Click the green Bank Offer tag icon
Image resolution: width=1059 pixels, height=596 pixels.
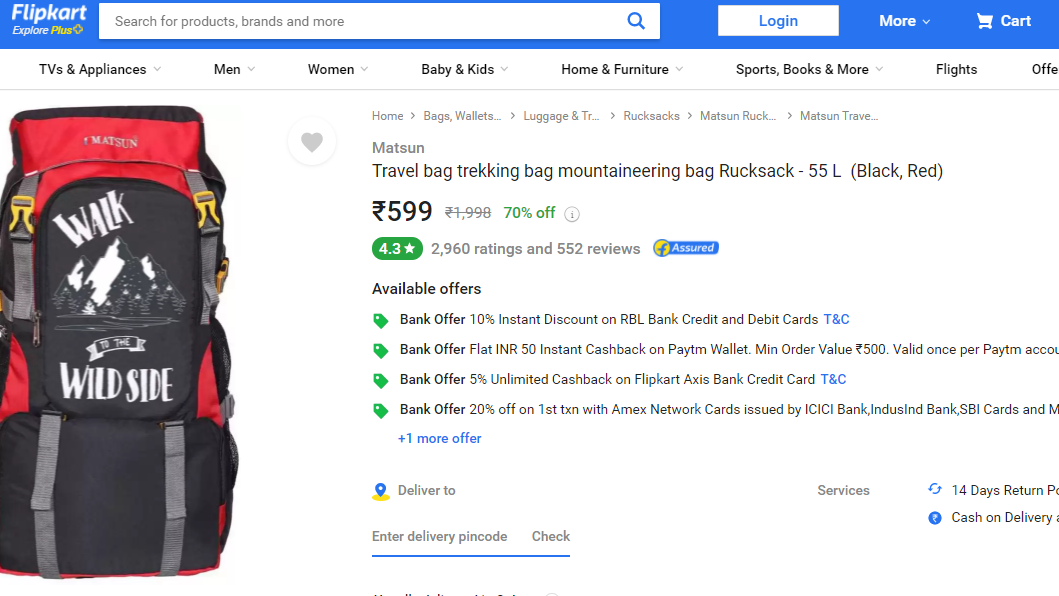click(381, 319)
